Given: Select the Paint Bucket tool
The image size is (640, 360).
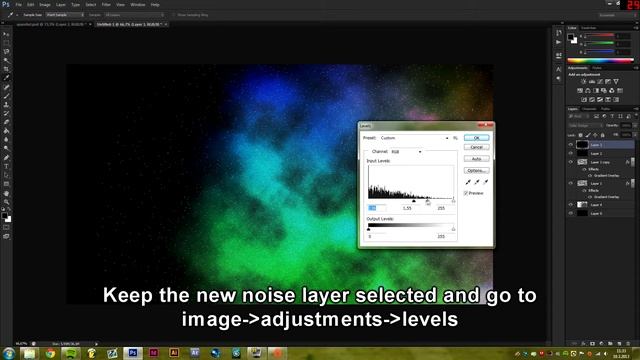Looking at the screenshot, I should click(x=6, y=131).
